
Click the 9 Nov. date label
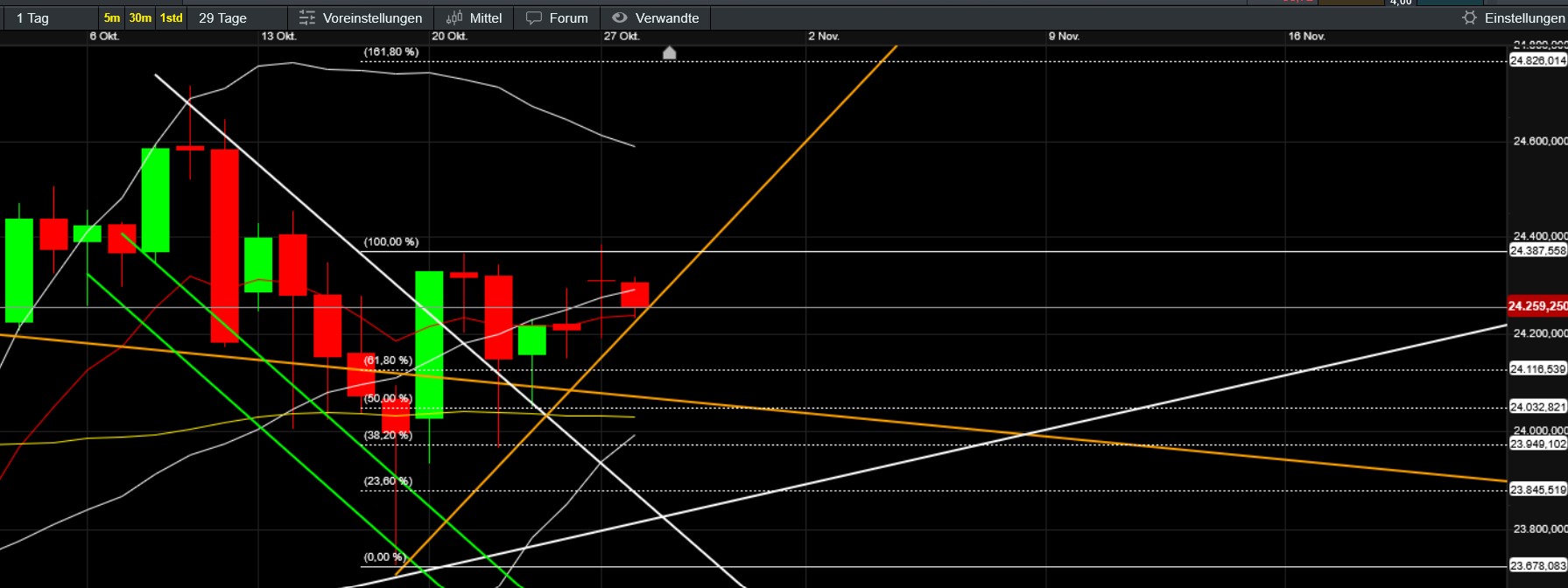(1064, 37)
